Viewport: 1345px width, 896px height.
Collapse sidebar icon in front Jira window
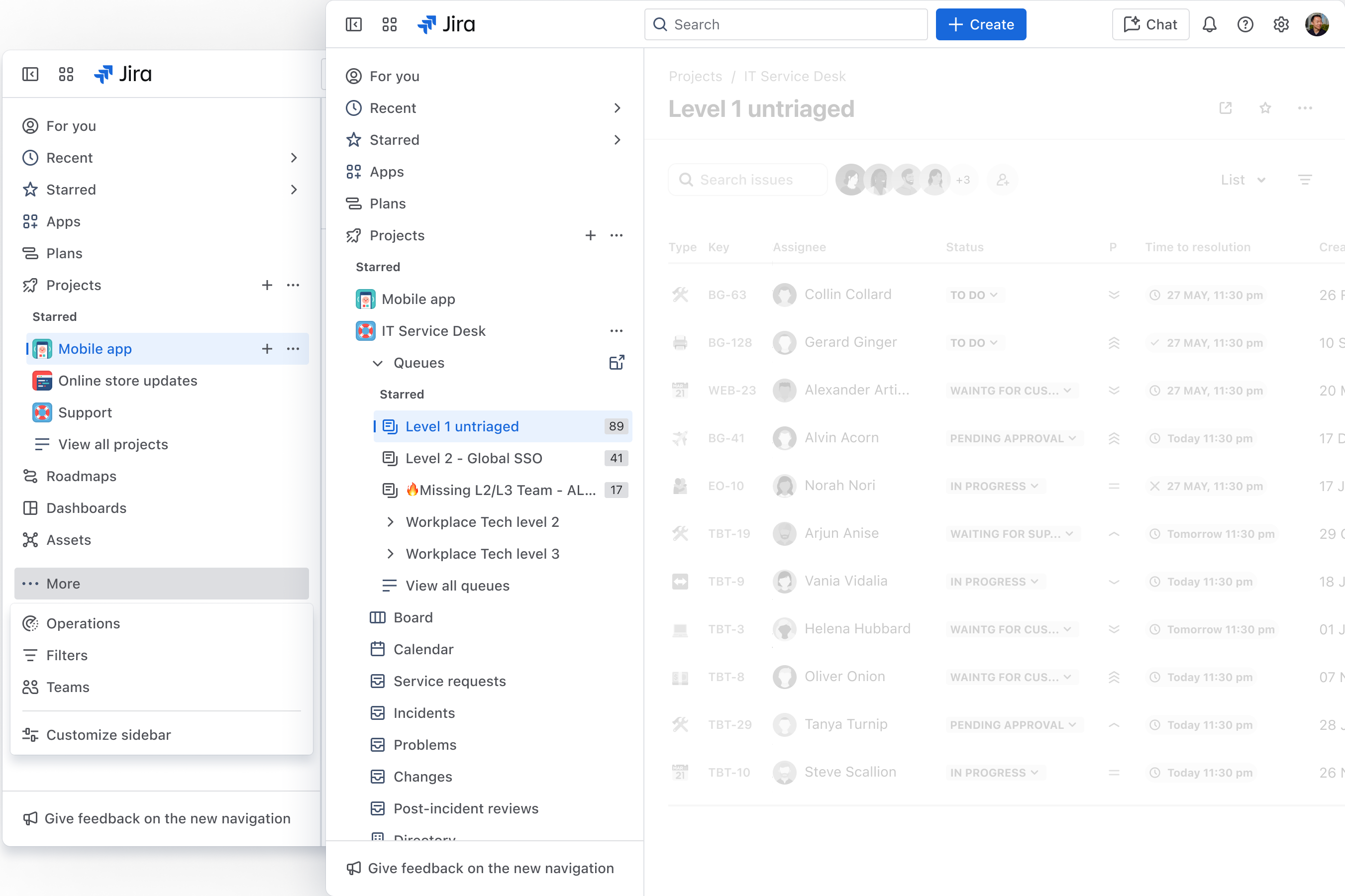(x=354, y=24)
